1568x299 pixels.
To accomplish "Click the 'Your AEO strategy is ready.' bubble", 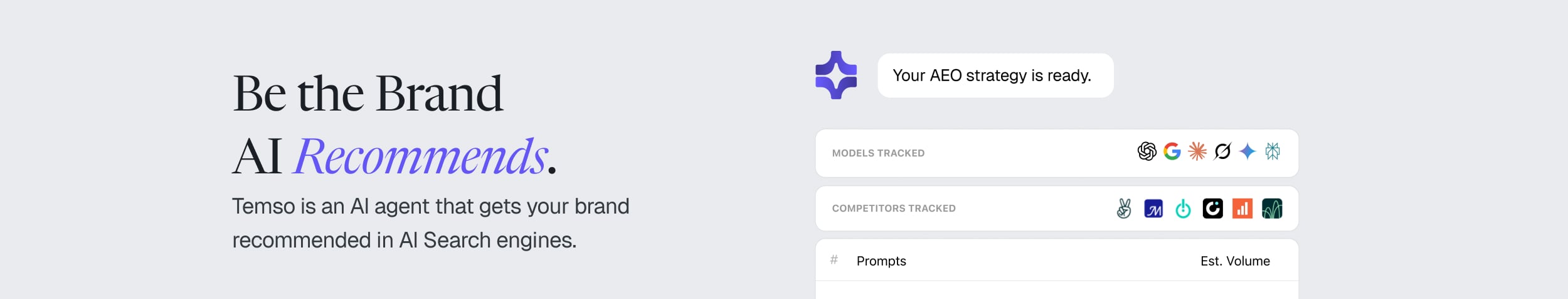I will (x=995, y=75).
